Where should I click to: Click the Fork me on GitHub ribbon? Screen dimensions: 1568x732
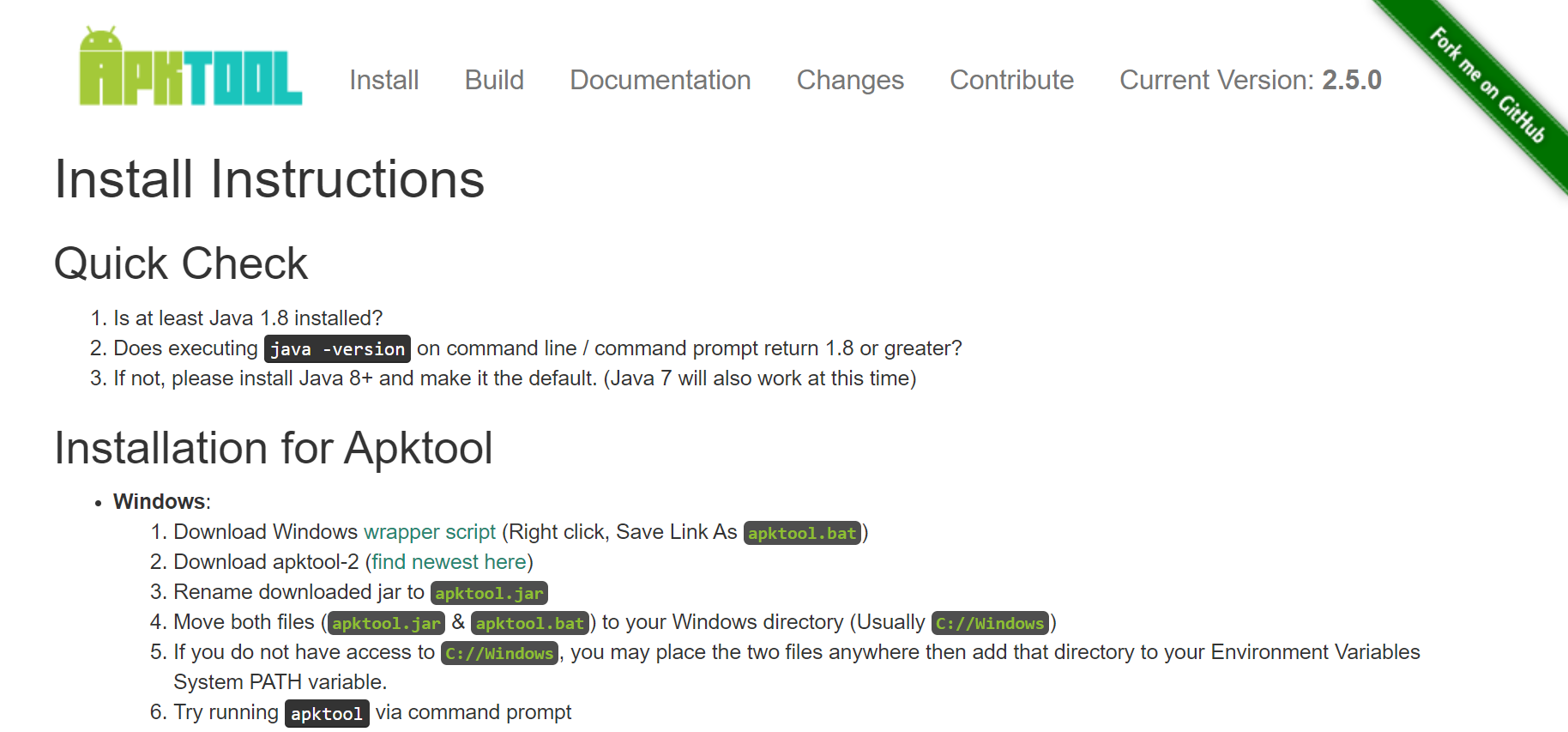(x=1487, y=85)
